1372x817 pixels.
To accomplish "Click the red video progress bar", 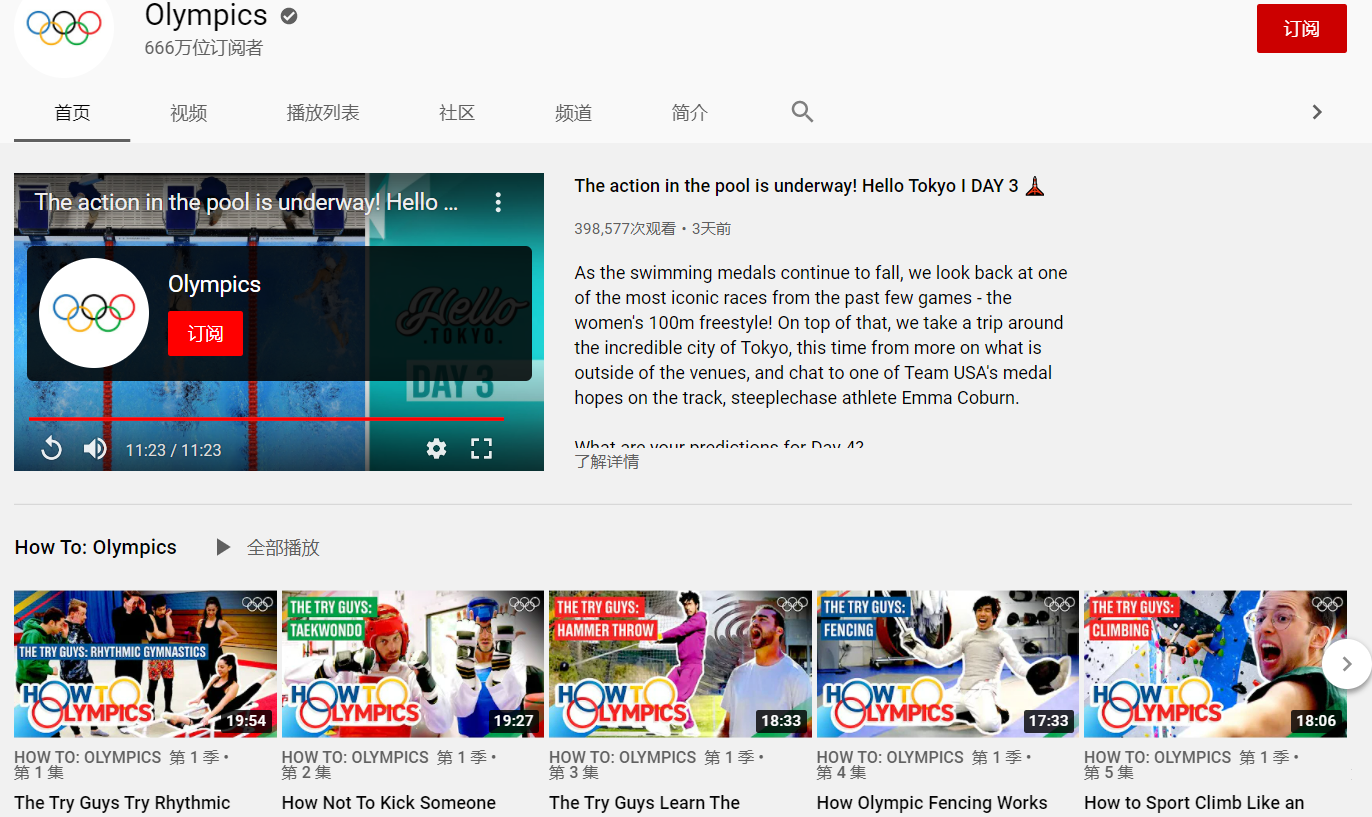I will (x=266, y=419).
